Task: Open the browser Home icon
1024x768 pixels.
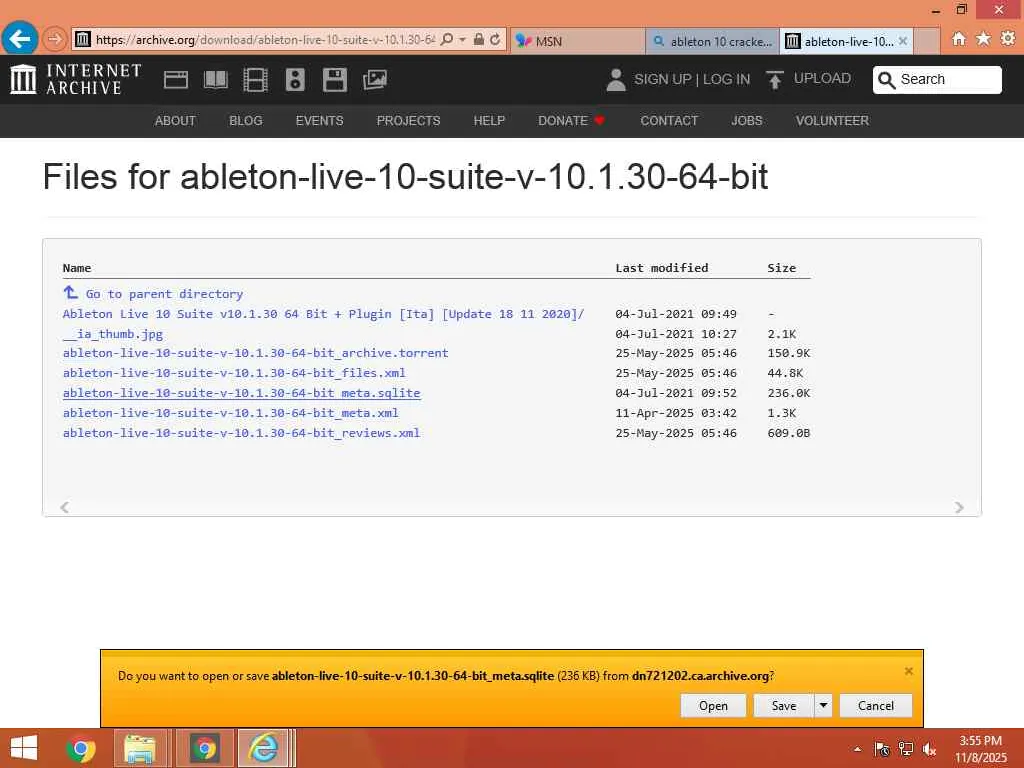Action: (x=959, y=39)
